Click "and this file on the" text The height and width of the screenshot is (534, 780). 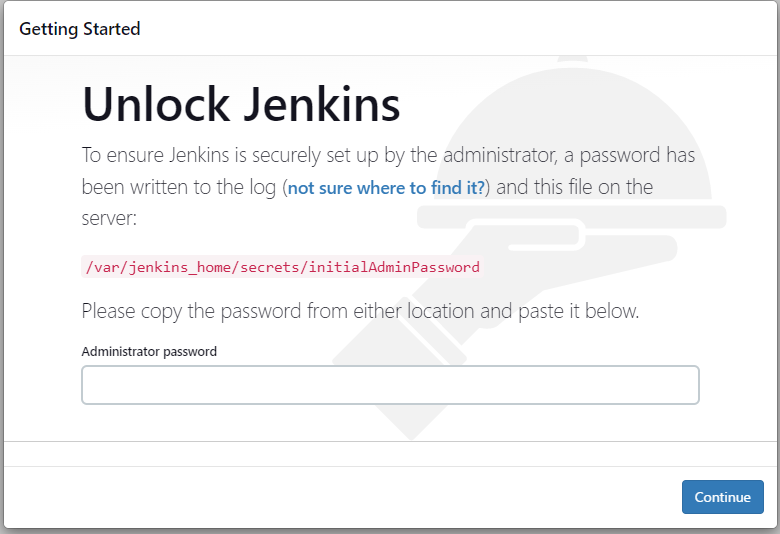575,187
